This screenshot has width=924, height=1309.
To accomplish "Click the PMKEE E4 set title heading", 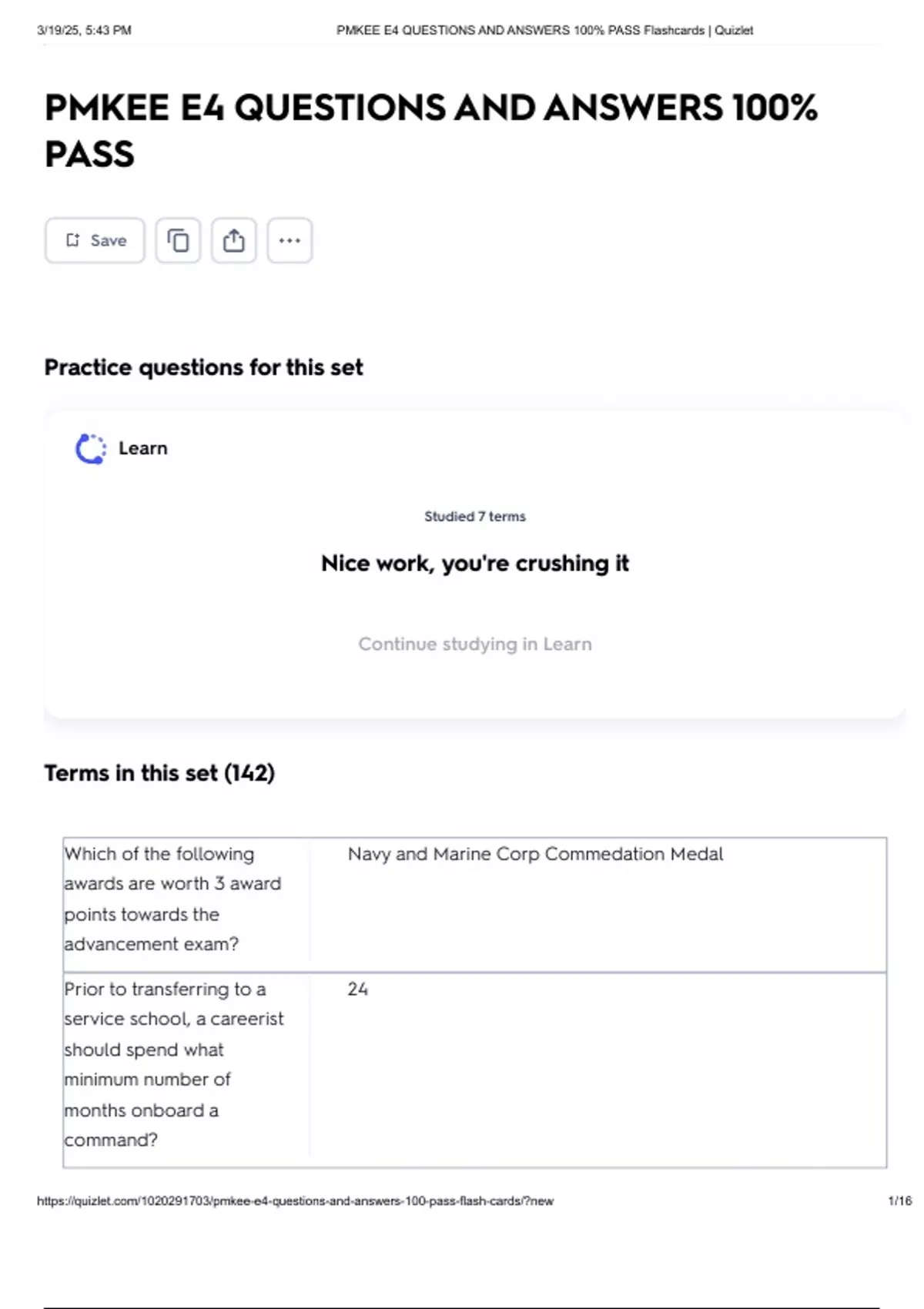I will [x=430, y=130].
